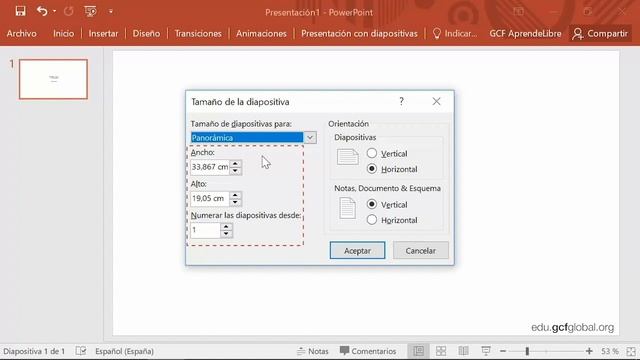Decrease Ancho width with down arrow
This screenshot has height=360, width=640.
click(235, 170)
